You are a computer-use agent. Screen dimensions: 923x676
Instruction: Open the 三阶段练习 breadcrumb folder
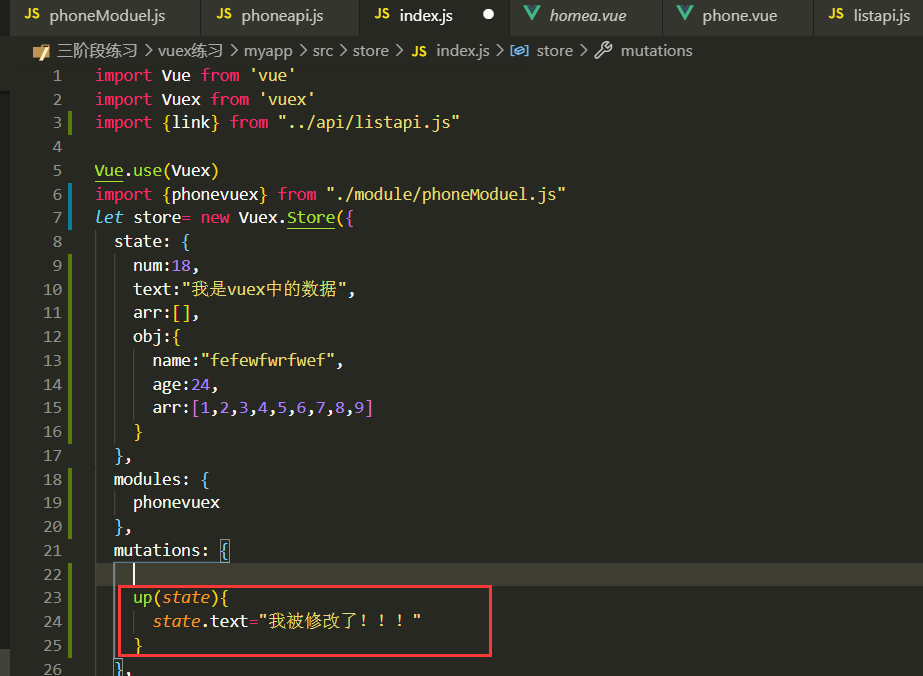pos(97,51)
